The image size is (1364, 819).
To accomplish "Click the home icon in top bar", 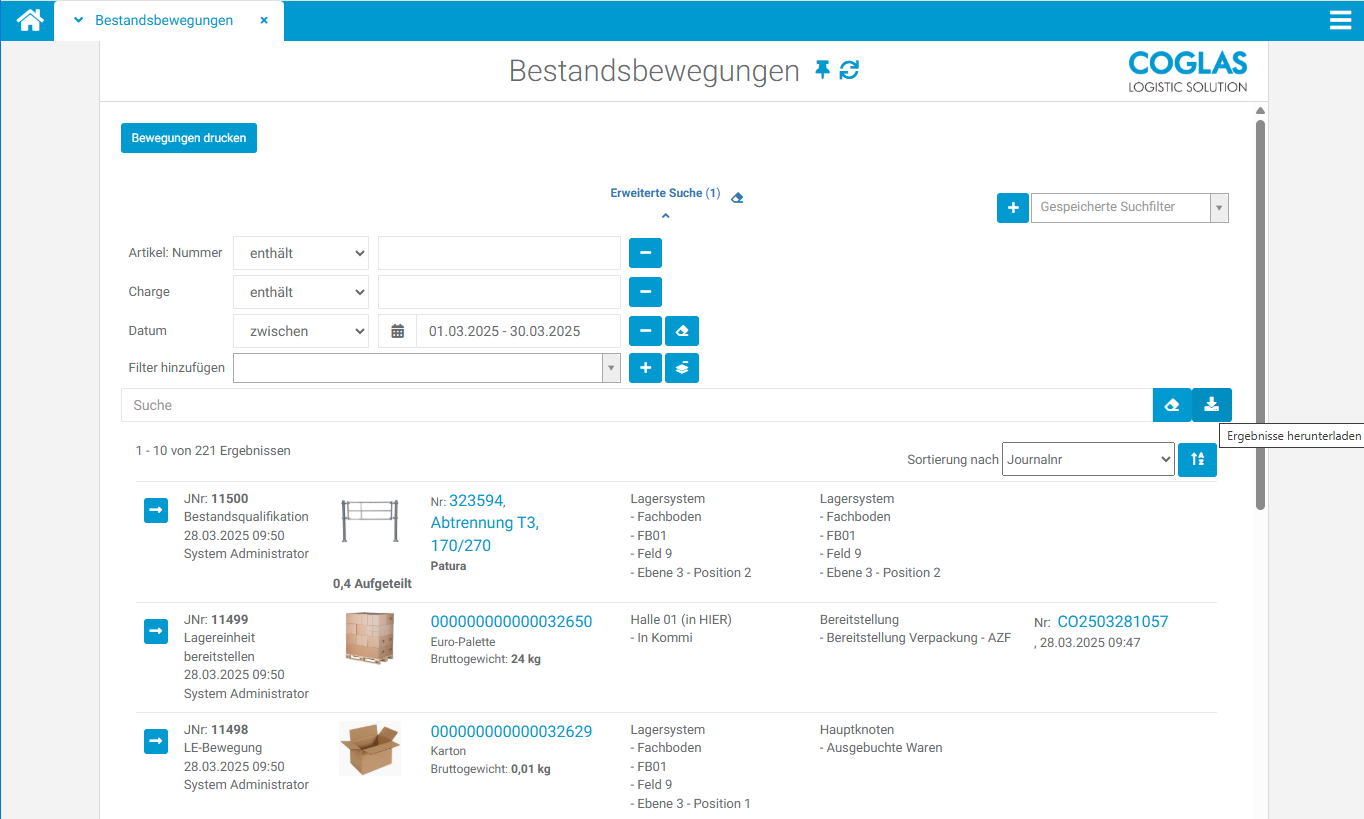I will (30, 20).
